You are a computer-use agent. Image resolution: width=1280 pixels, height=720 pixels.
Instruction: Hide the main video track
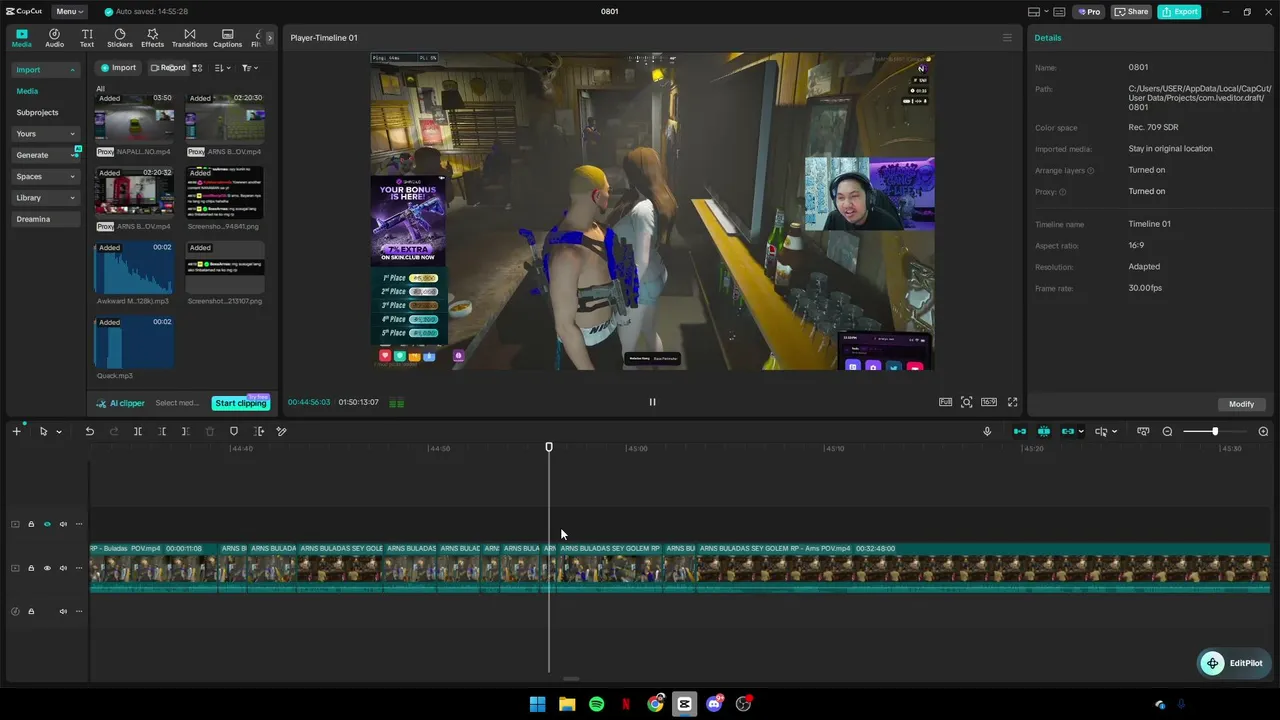(47, 568)
